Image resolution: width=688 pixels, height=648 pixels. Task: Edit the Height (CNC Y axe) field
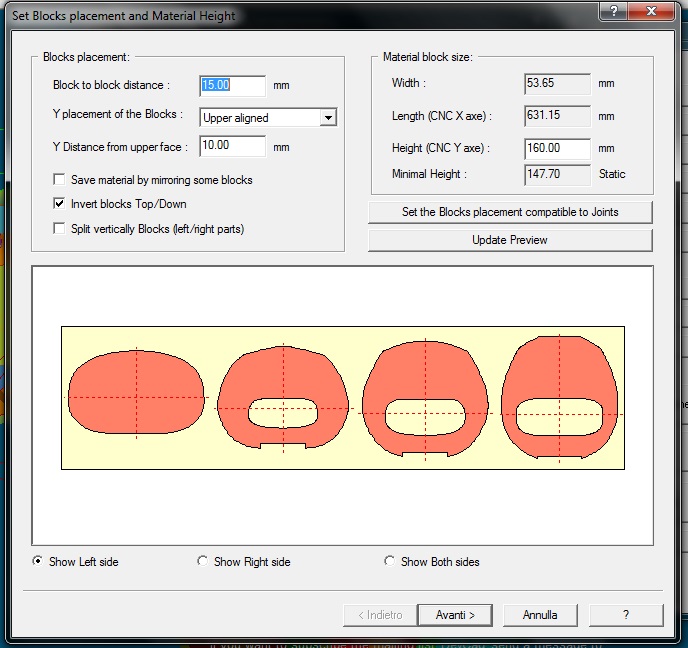click(556, 148)
